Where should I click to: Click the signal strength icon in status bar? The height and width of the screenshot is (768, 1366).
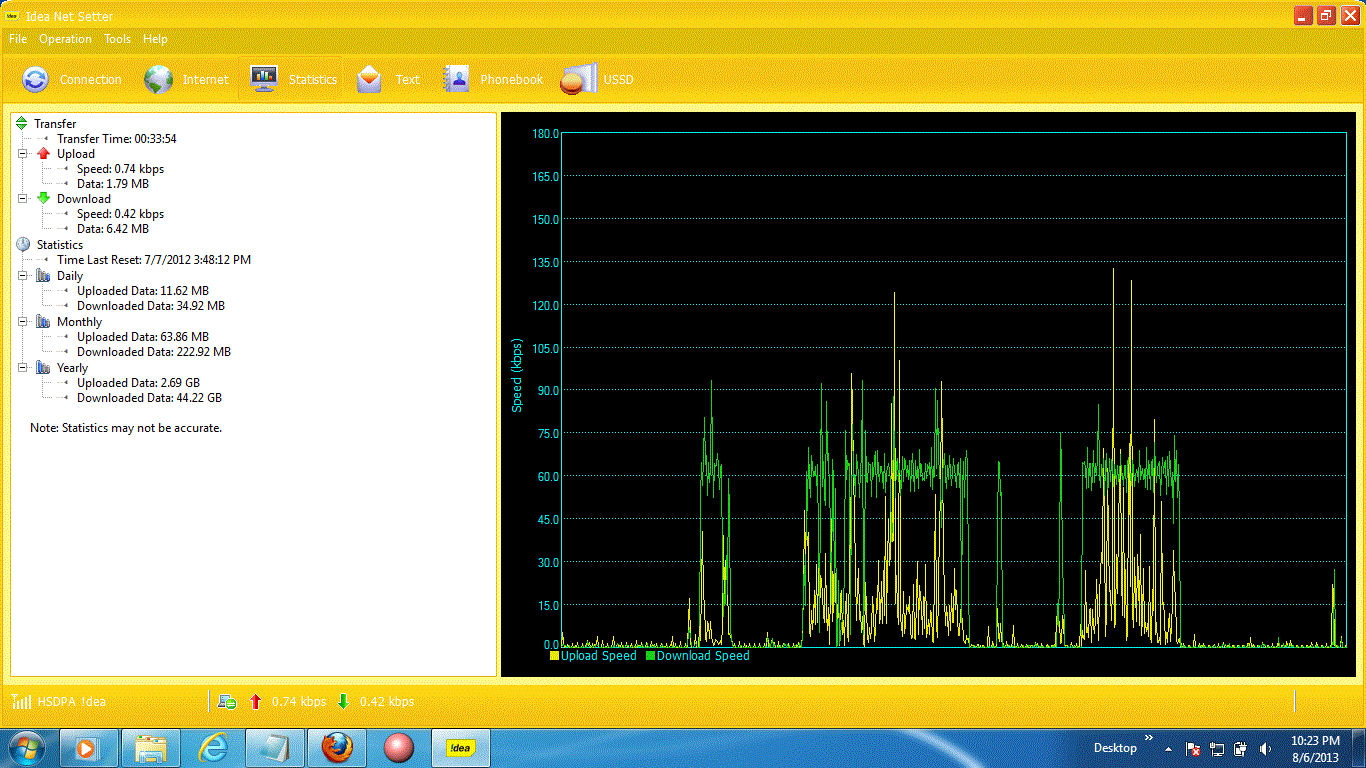coord(21,701)
